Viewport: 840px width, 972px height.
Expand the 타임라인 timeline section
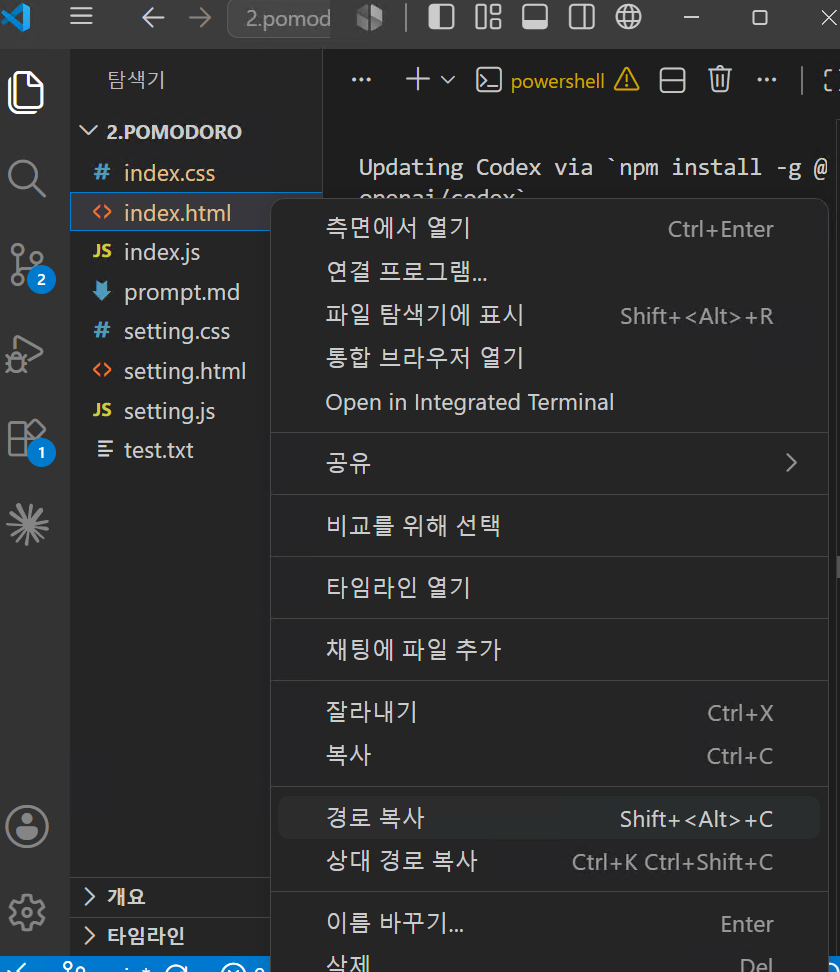coord(170,935)
